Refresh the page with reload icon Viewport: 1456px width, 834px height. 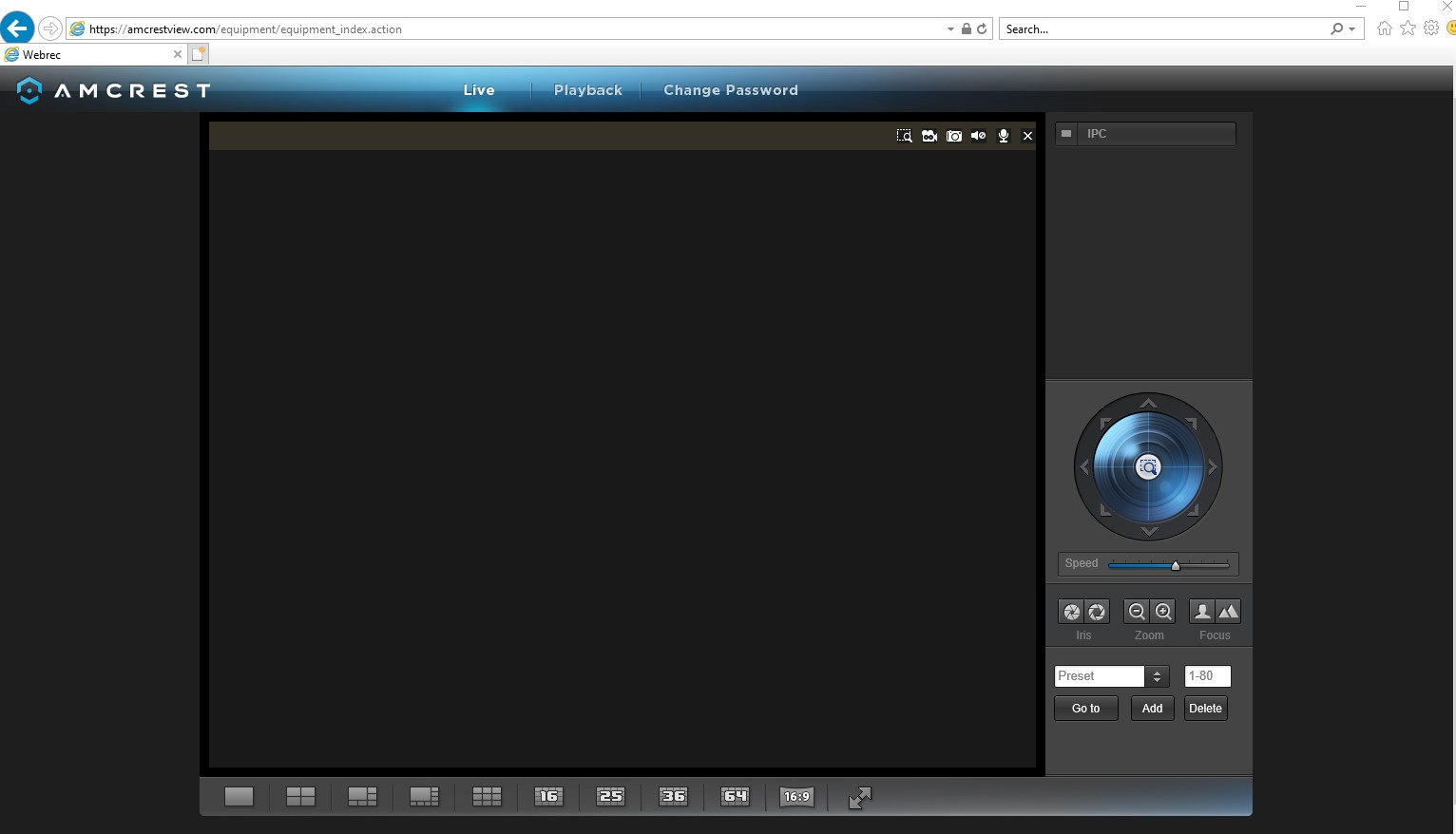tap(982, 29)
